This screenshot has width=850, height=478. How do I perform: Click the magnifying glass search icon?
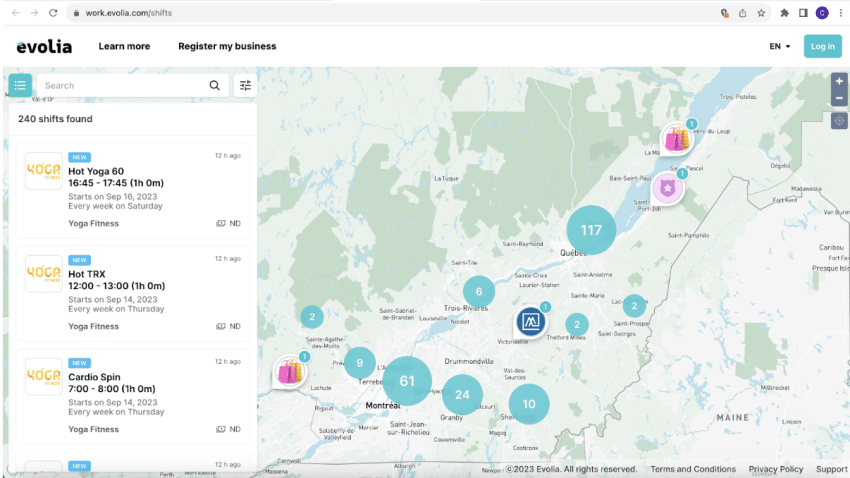click(214, 85)
